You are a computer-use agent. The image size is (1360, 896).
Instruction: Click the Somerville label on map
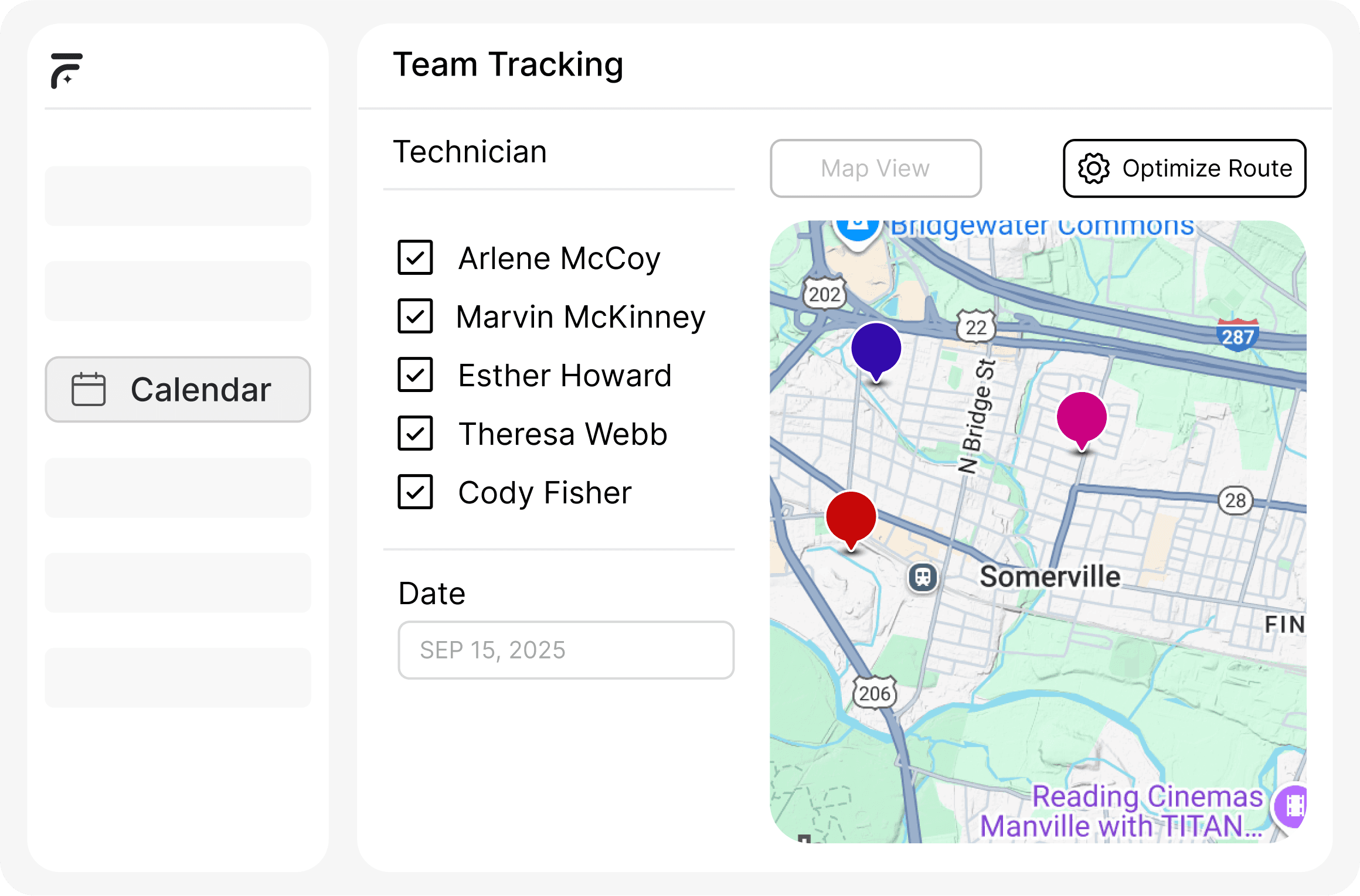pos(1050,577)
